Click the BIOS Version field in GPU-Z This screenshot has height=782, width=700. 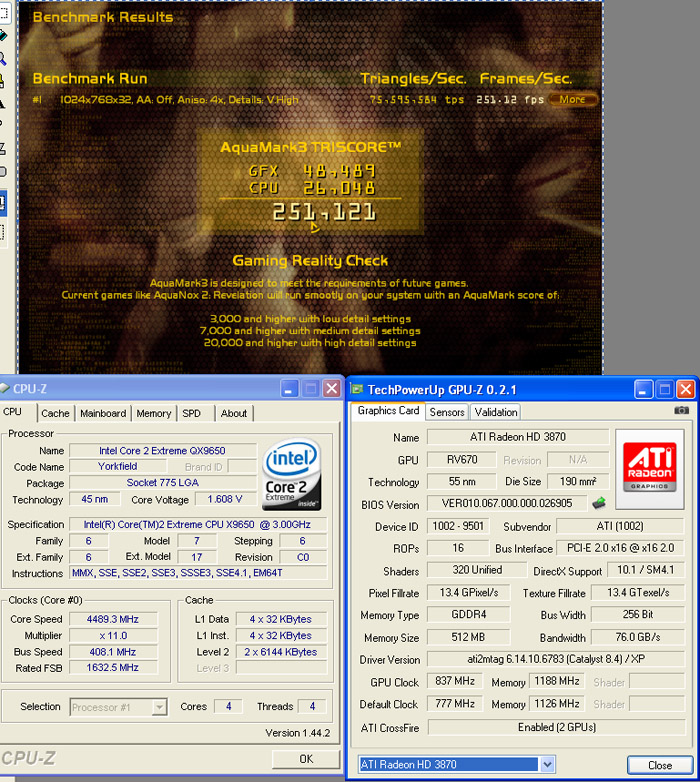[507, 503]
